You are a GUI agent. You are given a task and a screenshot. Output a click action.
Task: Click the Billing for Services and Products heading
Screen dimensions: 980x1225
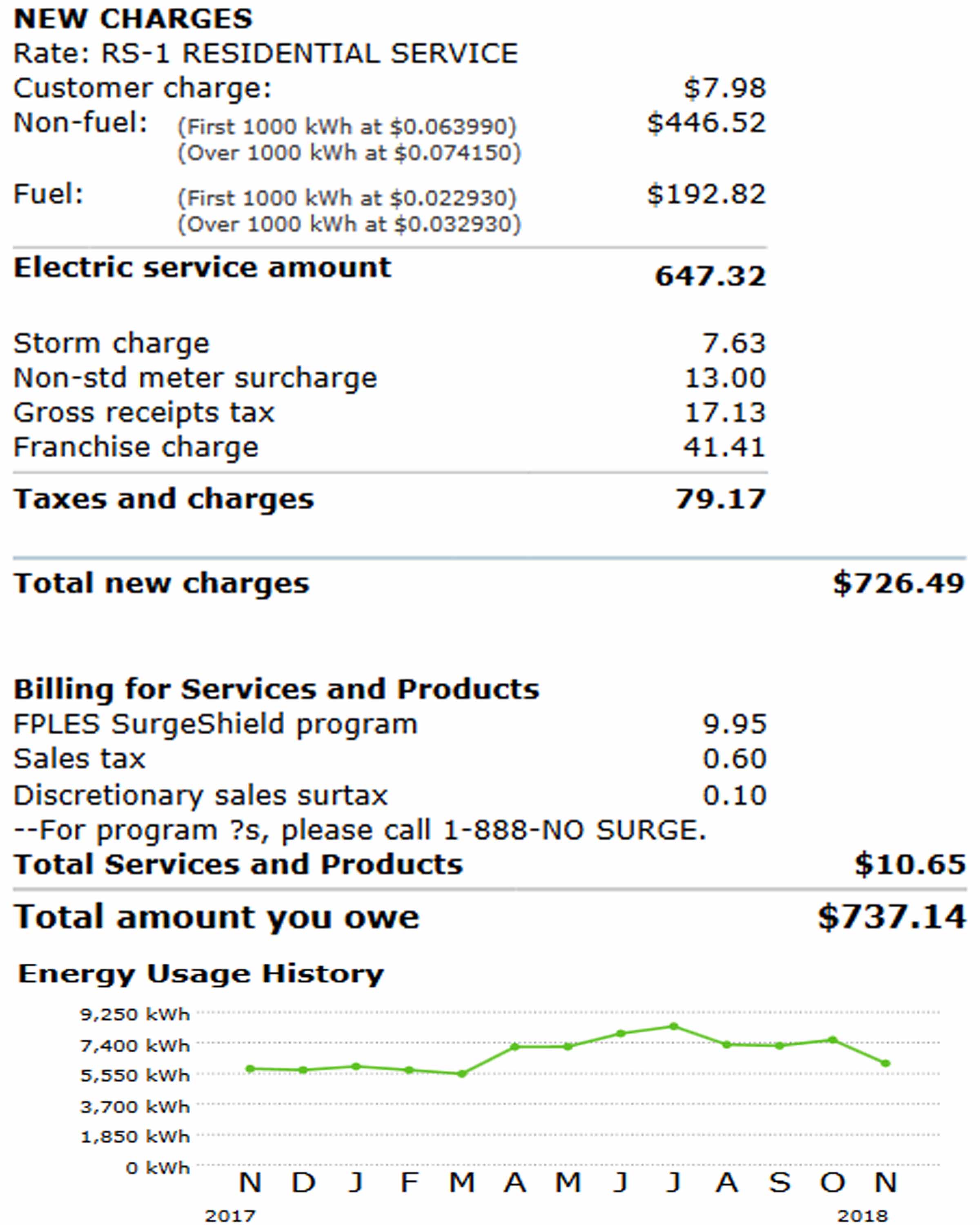click(x=277, y=690)
